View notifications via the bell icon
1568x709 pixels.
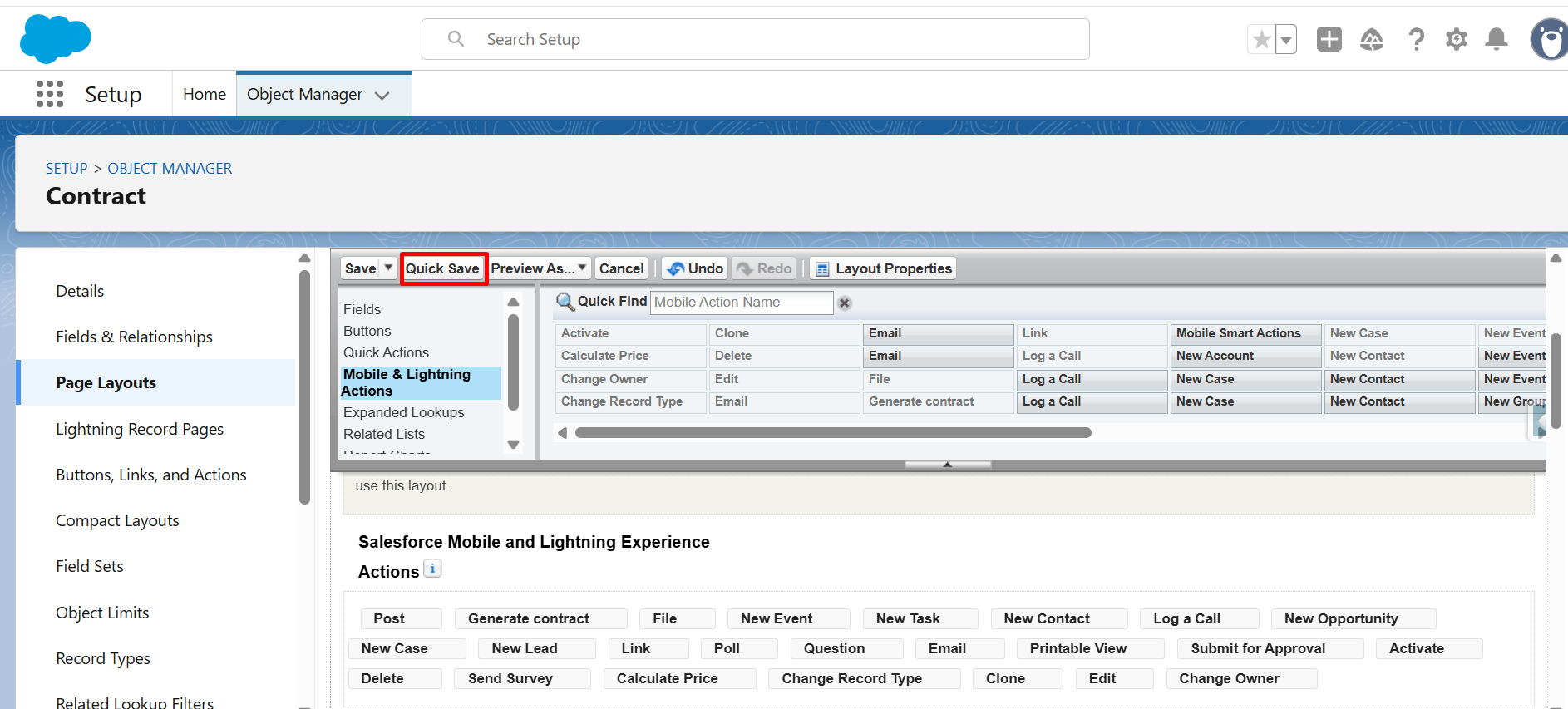click(x=1497, y=39)
